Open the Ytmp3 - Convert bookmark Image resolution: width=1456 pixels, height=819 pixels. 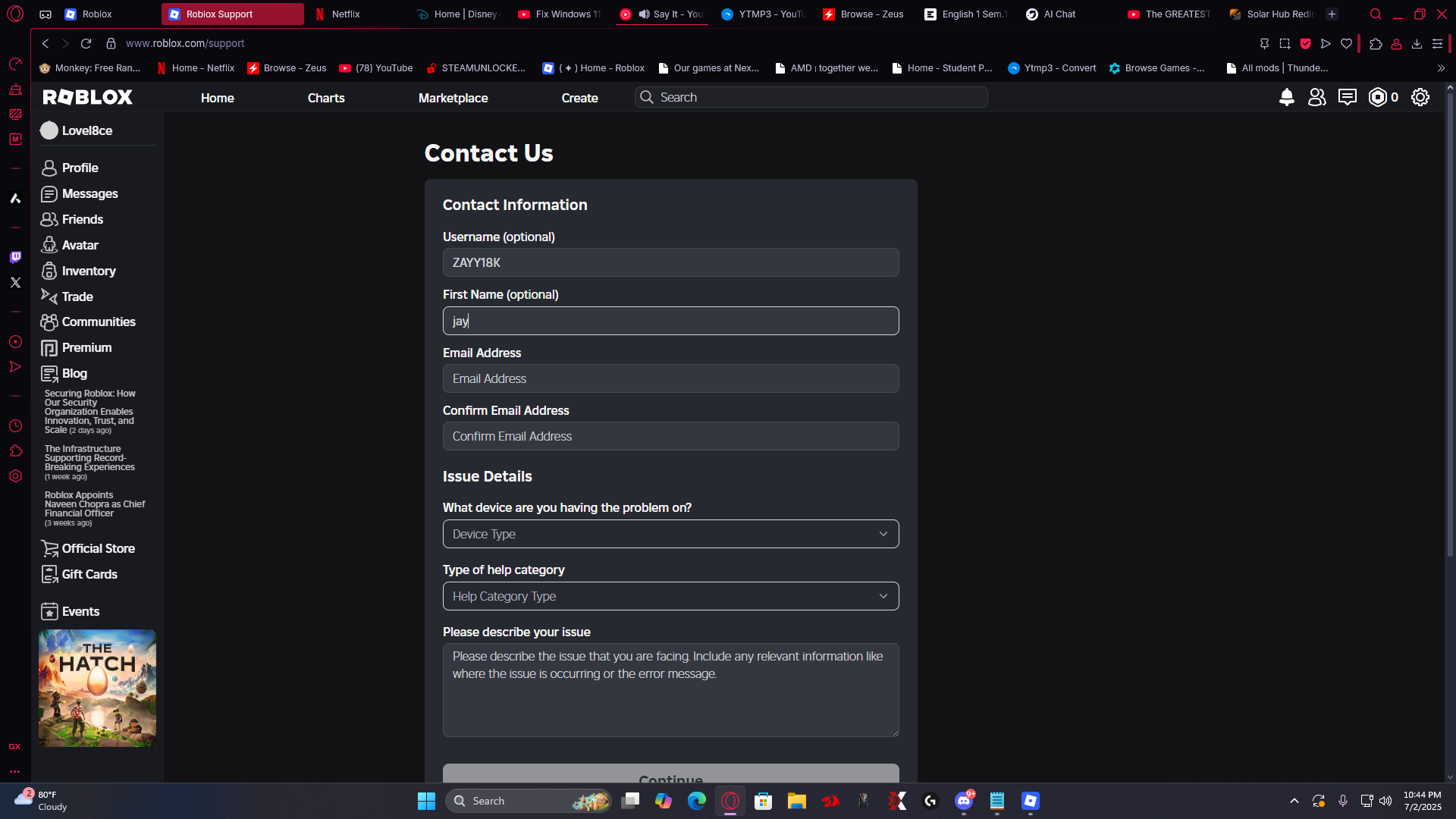(x=1052, y=68)
